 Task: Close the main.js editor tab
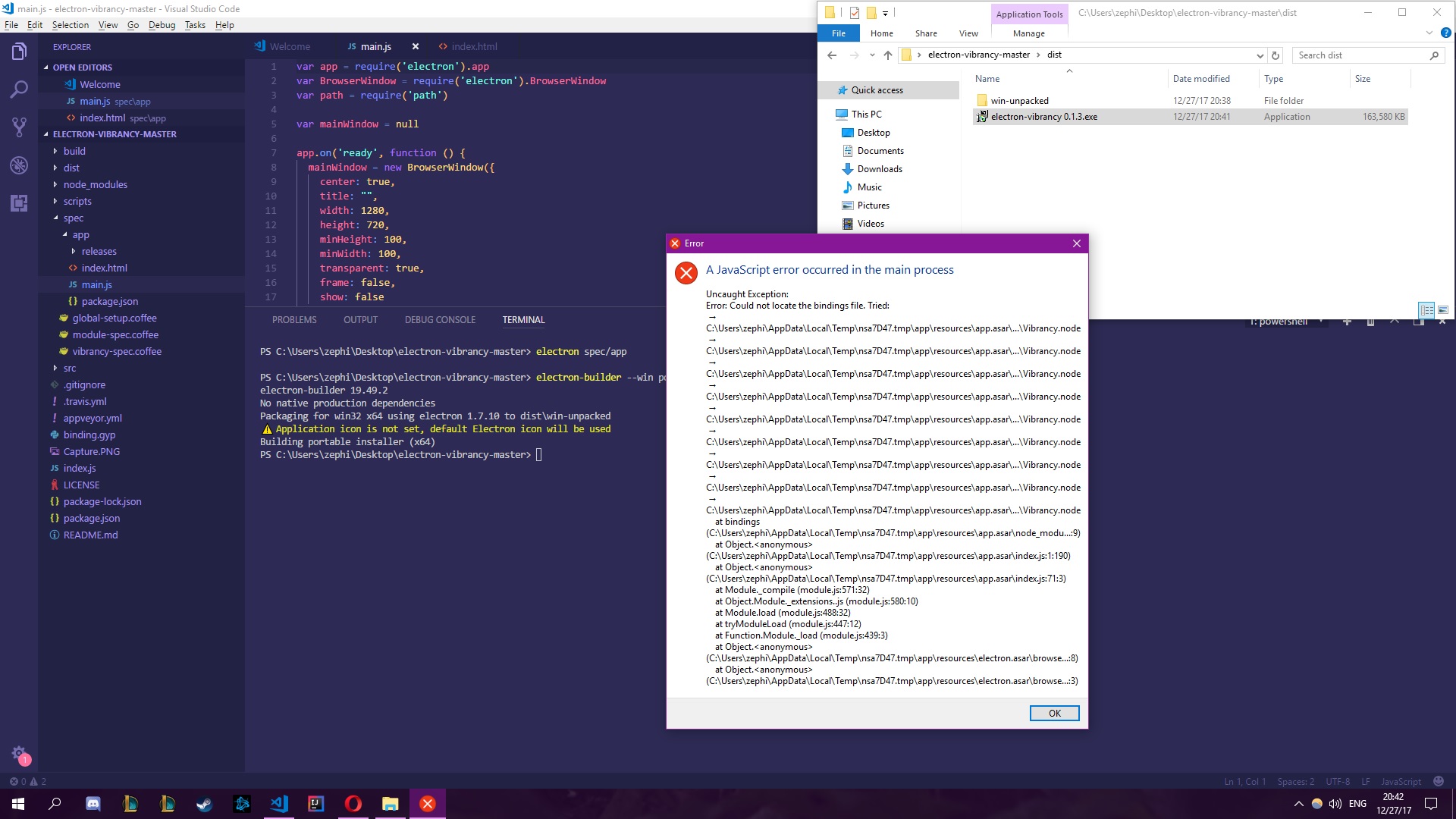tap(416, 46)
